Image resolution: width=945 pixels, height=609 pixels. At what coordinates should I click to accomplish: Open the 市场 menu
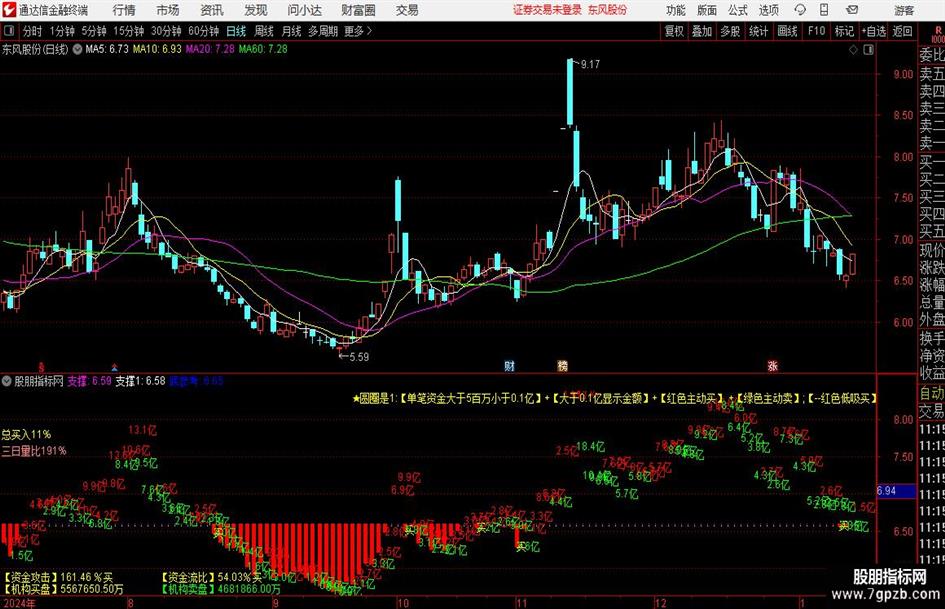(168, 10)
